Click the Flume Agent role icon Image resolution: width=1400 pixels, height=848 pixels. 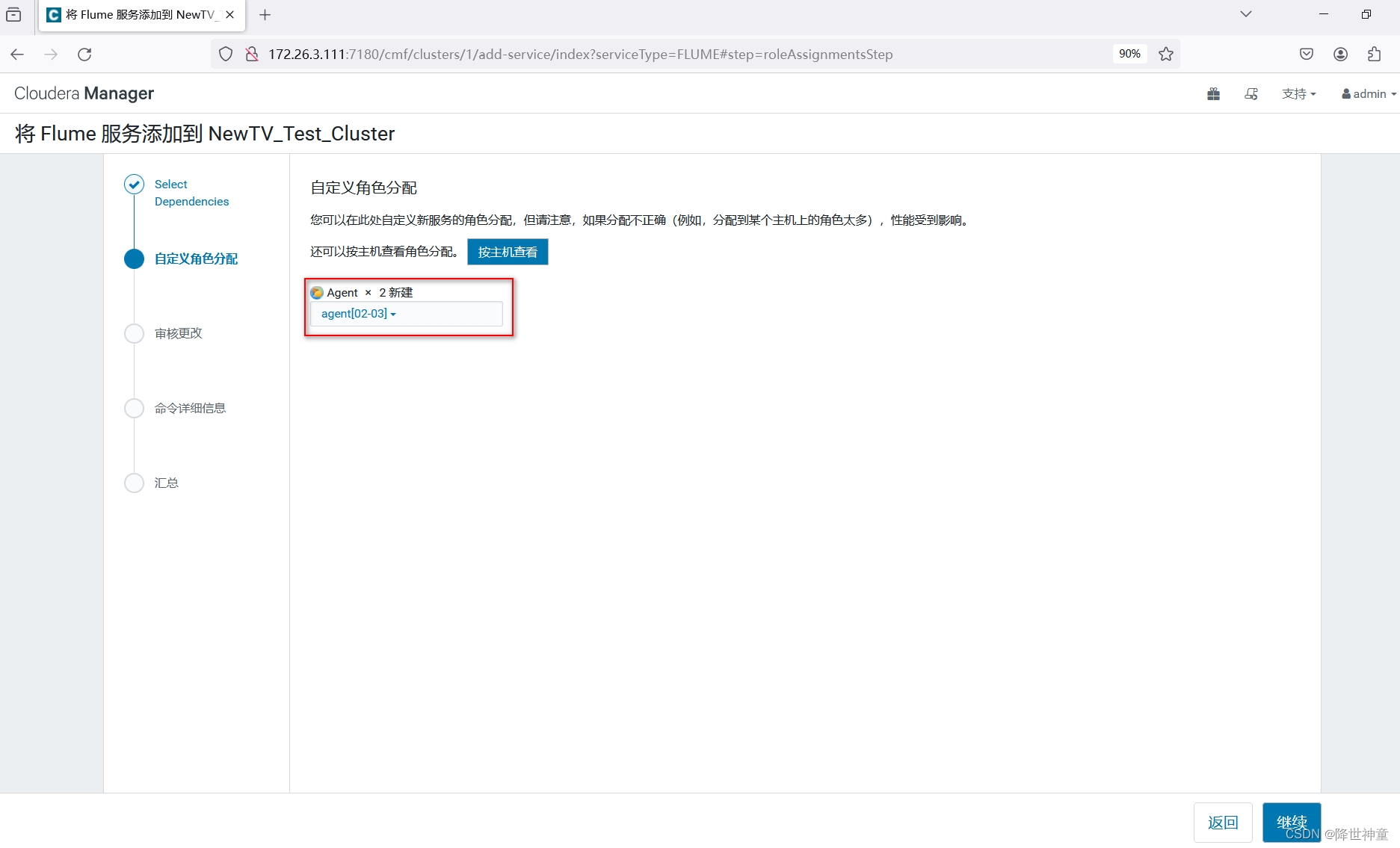pyautogui.click(x=317, y=292)
